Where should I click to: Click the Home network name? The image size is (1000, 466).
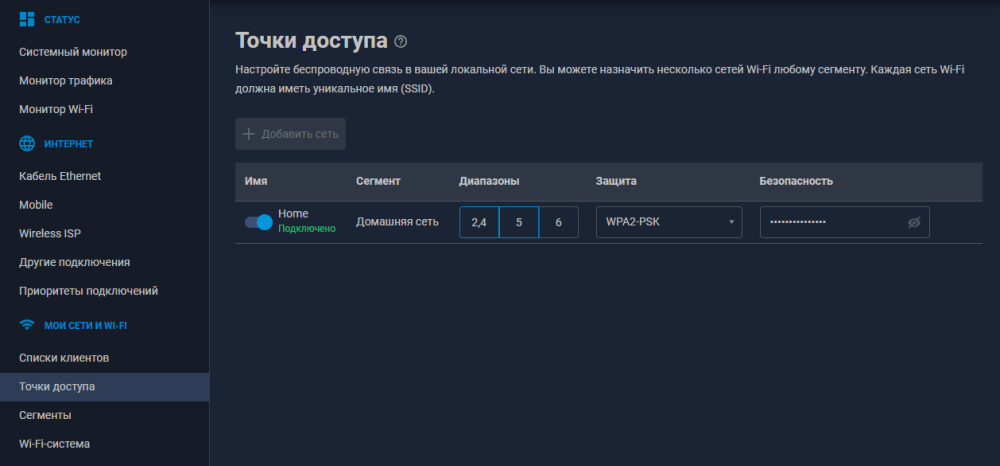pyautogui.click(x=293, y=214)
